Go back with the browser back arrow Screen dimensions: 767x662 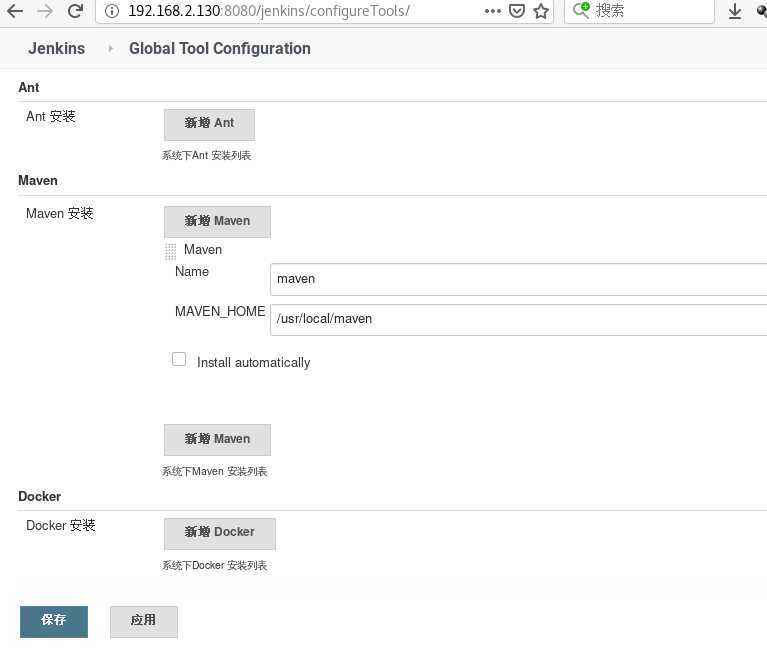coord(15,11)
